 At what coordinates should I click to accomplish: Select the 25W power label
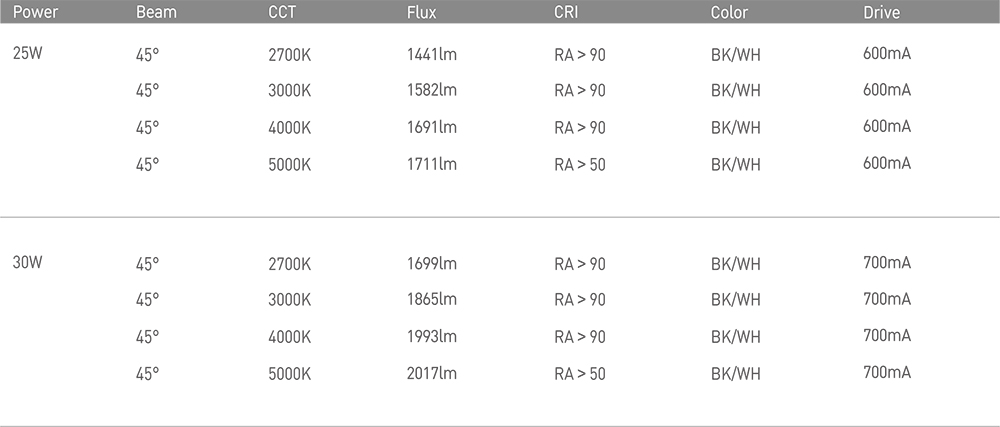[27, 54]
